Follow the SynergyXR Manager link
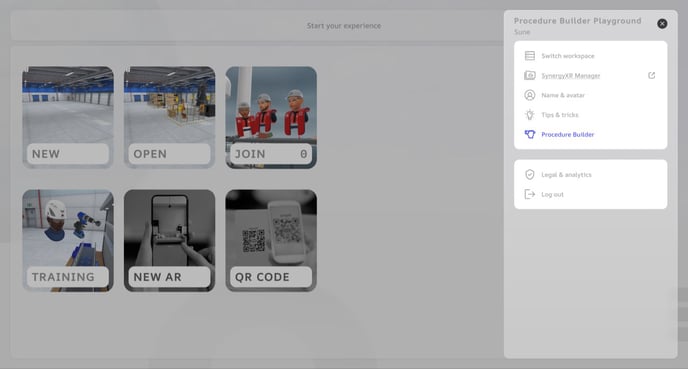 tap(570, 75)
